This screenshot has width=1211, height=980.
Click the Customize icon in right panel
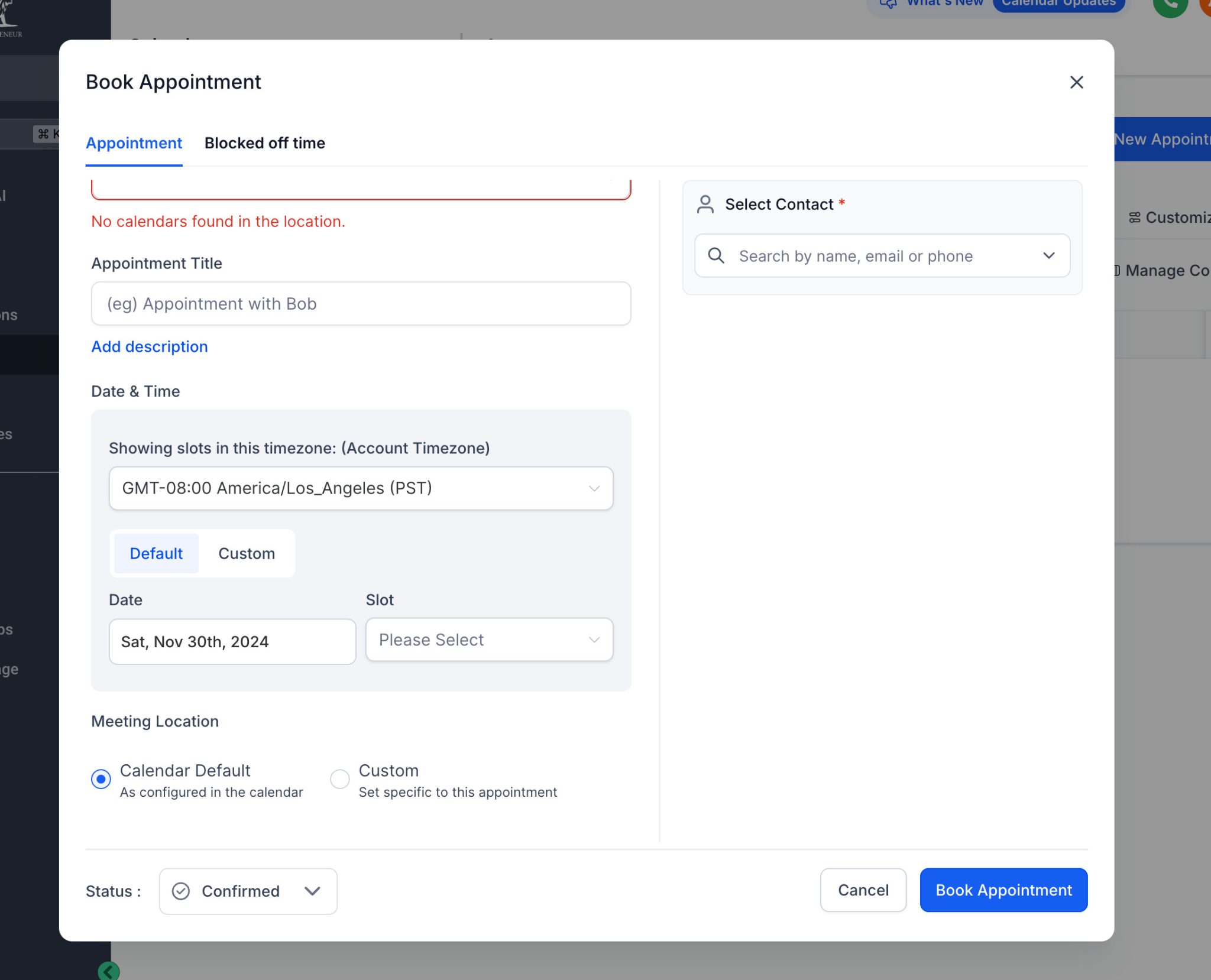point(1135,218)
